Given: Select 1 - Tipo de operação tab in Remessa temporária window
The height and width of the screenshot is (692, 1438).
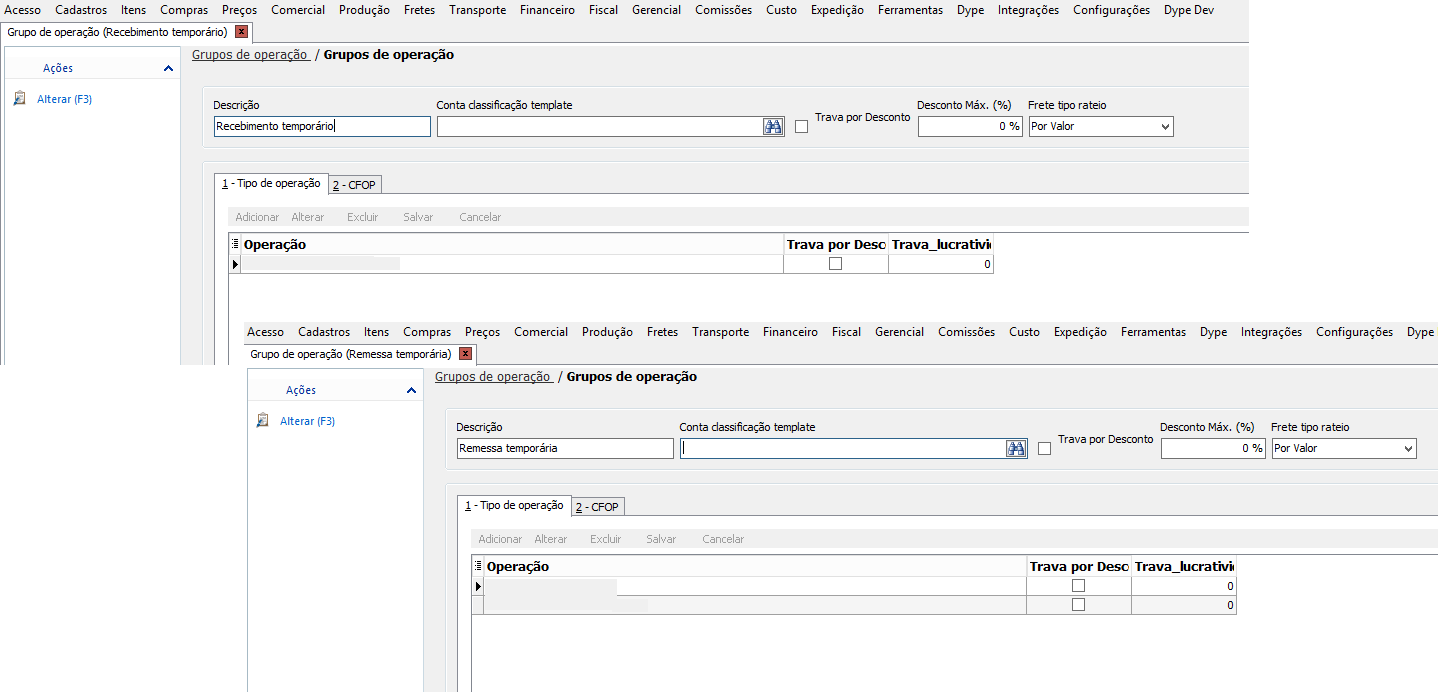Looking at the screenshot, I should click(514, 506).
